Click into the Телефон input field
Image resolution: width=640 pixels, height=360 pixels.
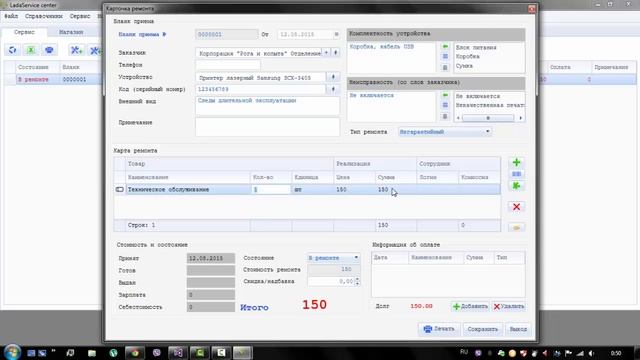point(228,65)
